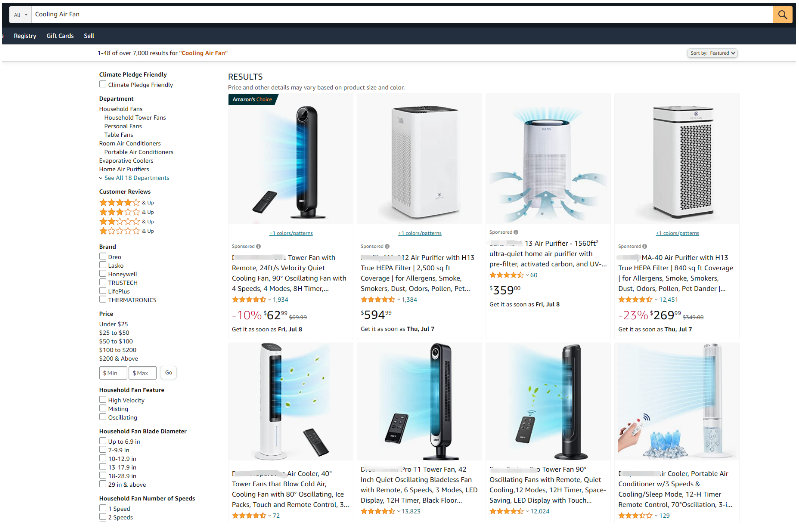
Task: Open star rating of the 12,451-review purifier
Action: [635, 300]
